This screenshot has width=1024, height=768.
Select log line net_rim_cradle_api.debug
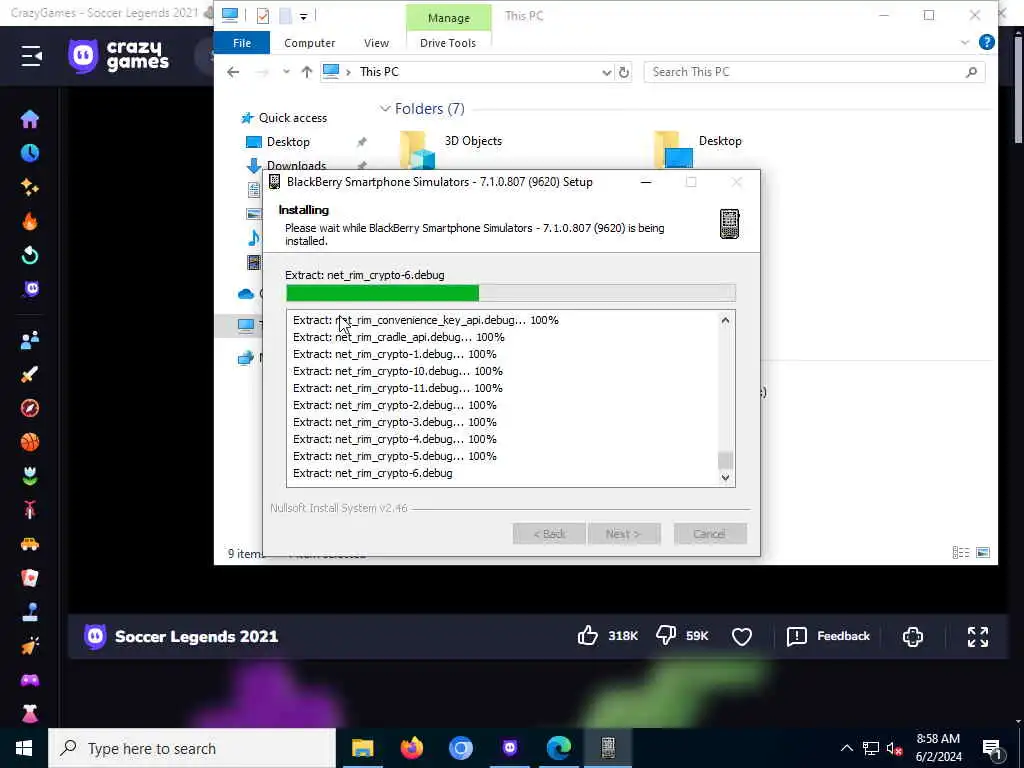coord(399,337)
